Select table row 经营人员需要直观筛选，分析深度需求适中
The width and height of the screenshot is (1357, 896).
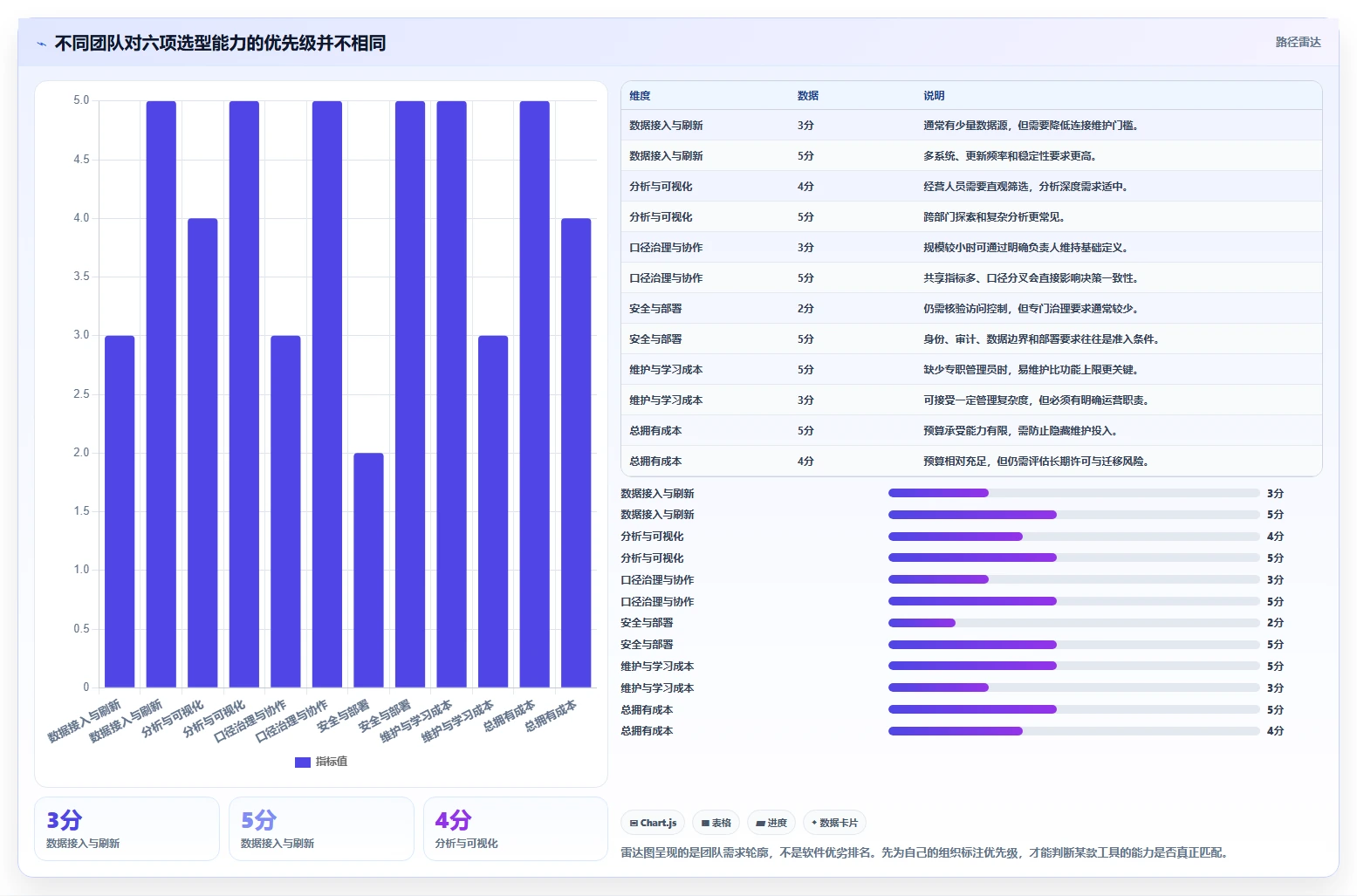[971, 187]
